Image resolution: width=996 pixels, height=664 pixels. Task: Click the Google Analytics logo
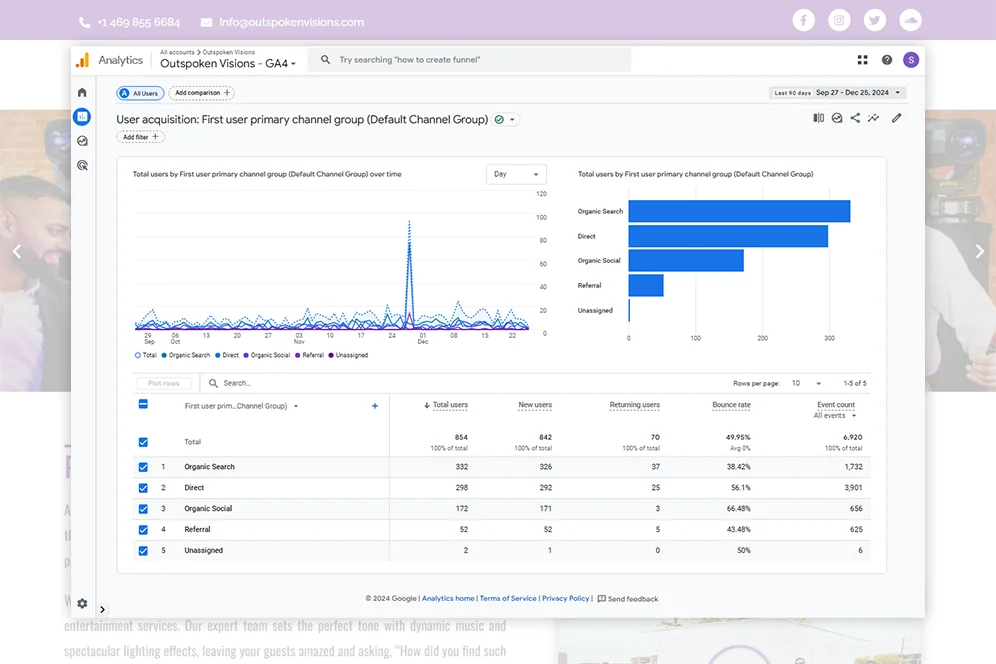(x=83, y=60)
